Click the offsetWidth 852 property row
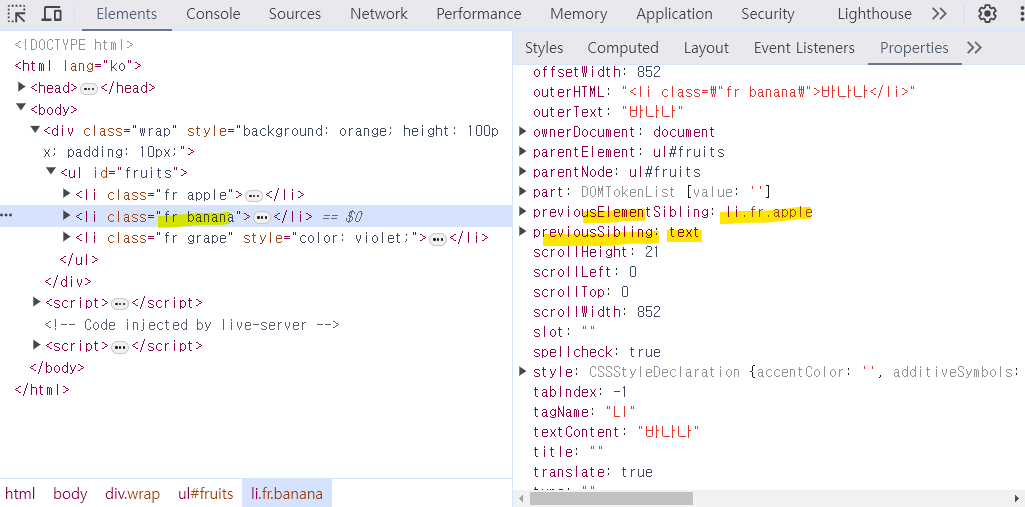The image size is (1025, 507). [x=597, y=72]
